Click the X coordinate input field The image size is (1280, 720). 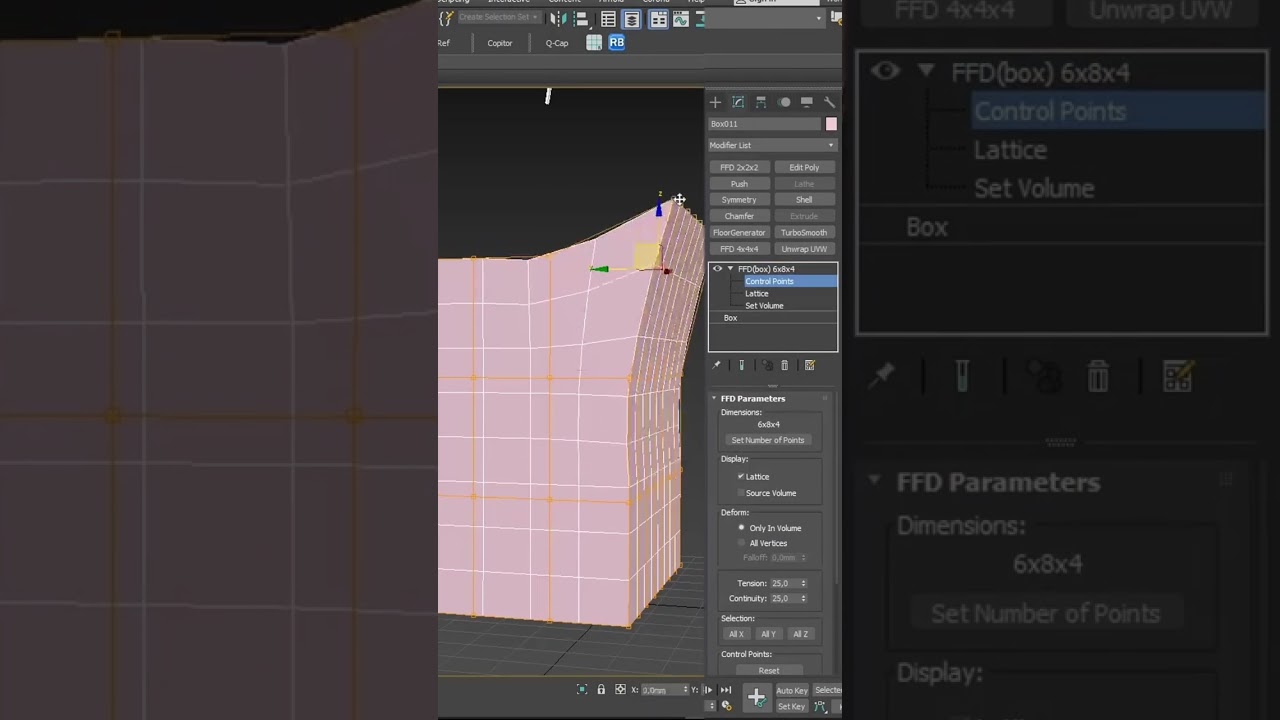click(x=661, y=690)
